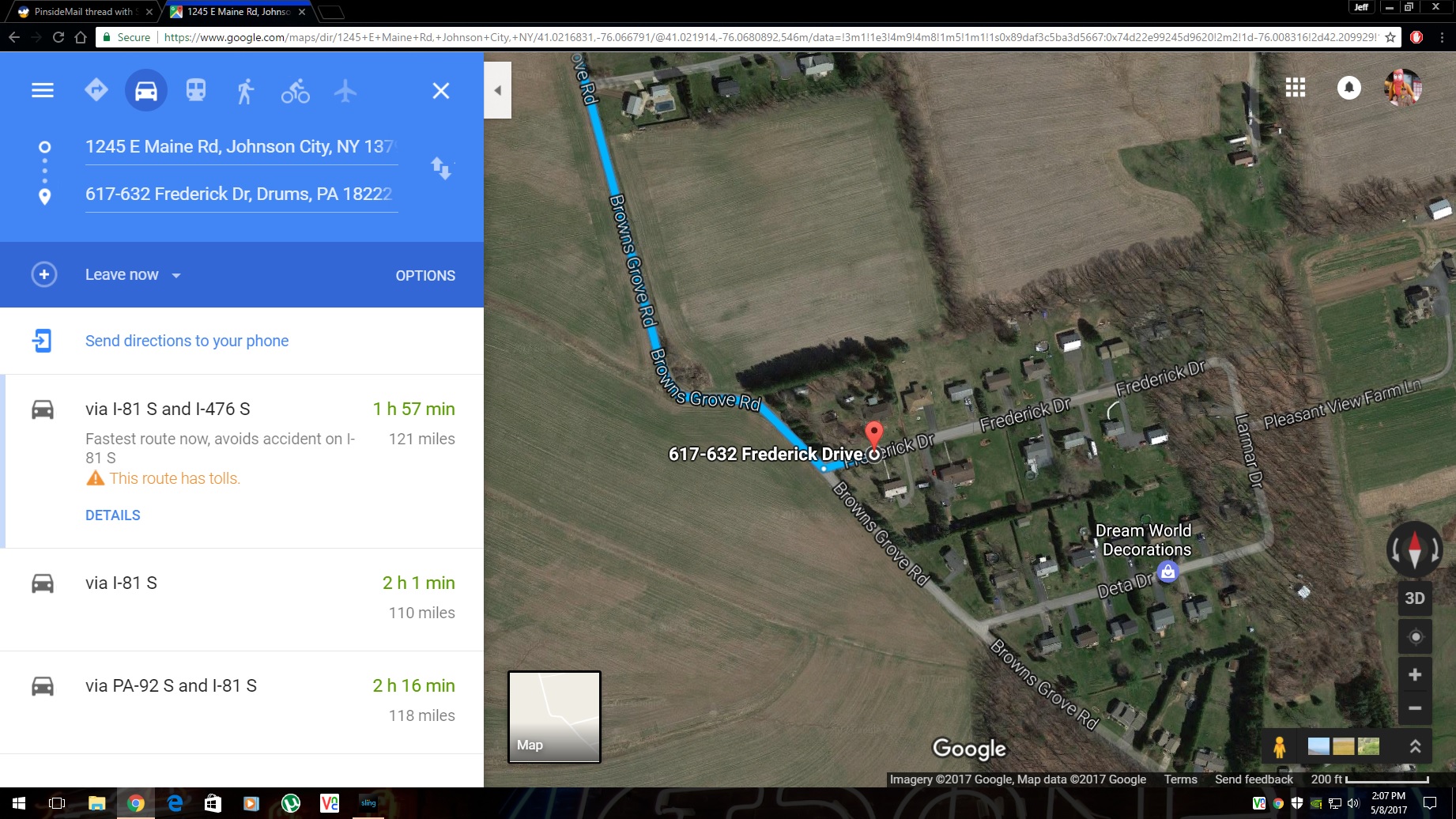Select the Cycling travel mode icon
Screen dimensions: 1456x819
pyautogui.click(x=296, y=91)
